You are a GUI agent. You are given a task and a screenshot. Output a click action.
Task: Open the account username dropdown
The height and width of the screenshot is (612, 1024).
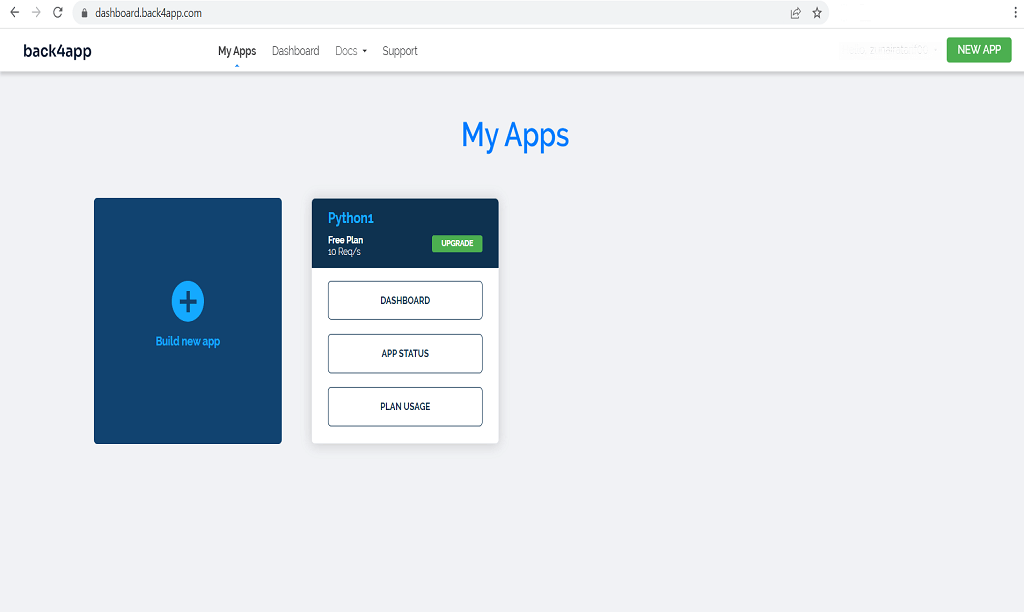coord(891,50)
